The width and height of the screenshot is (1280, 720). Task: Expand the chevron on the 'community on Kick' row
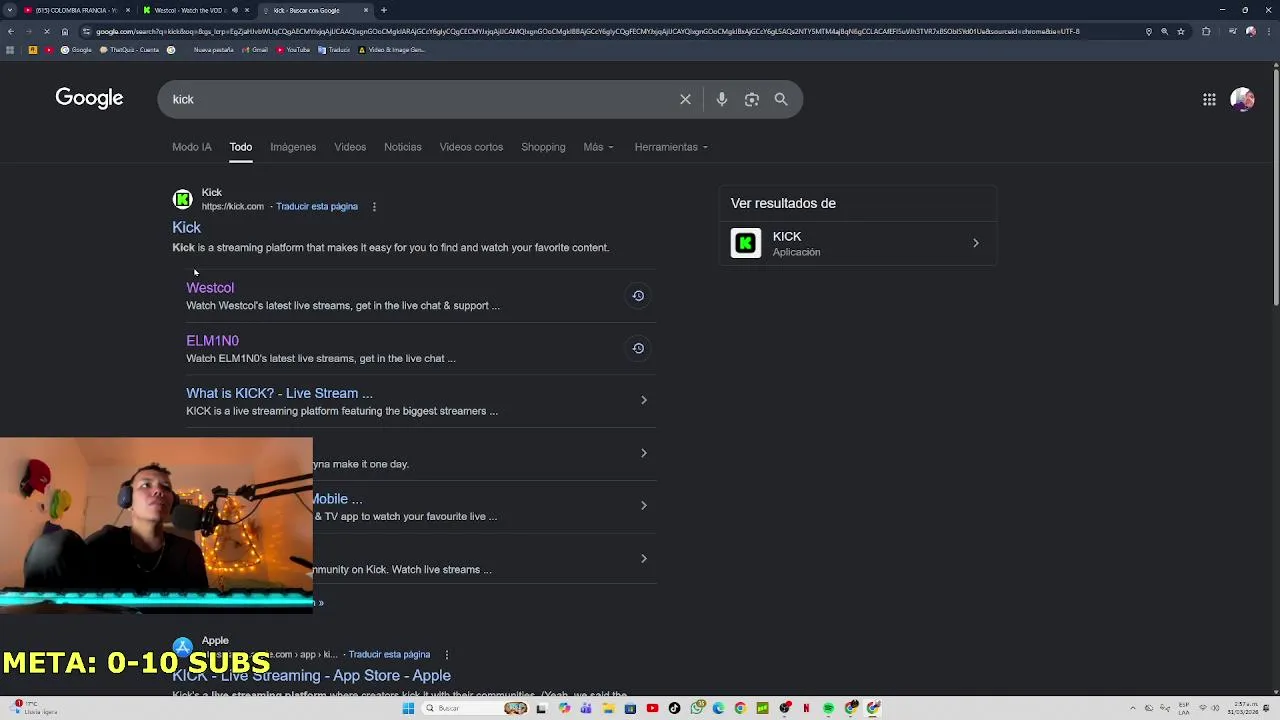643,558
